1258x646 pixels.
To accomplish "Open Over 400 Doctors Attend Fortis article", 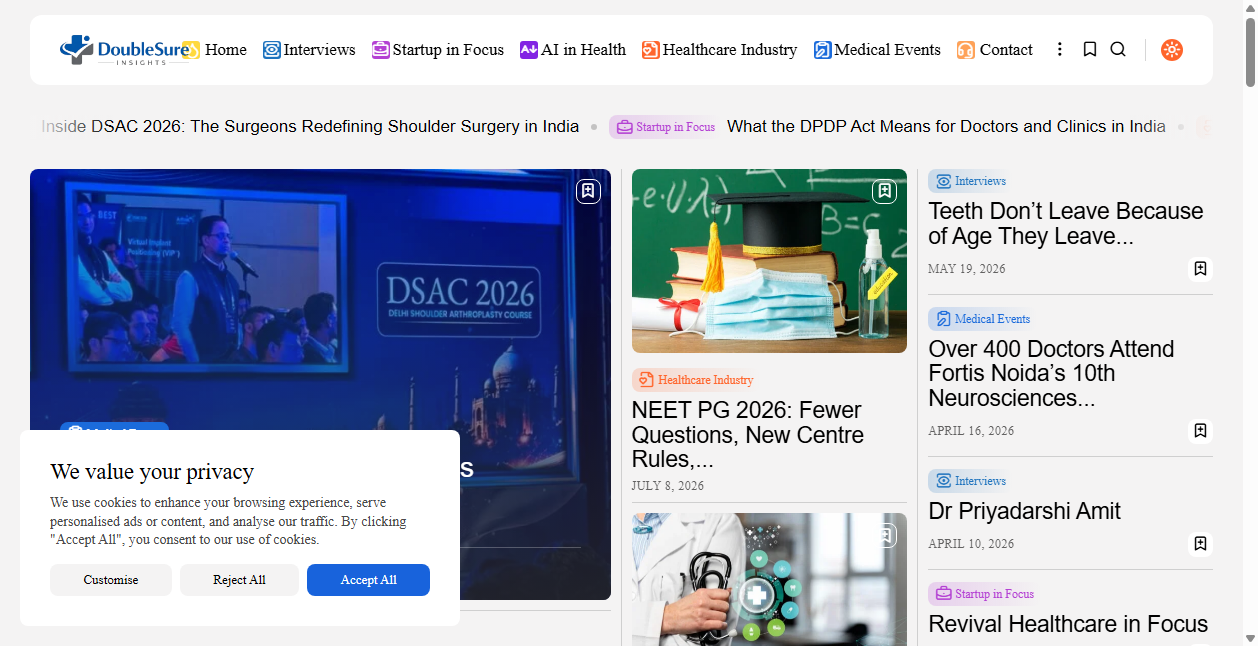I will [1051, 374].
